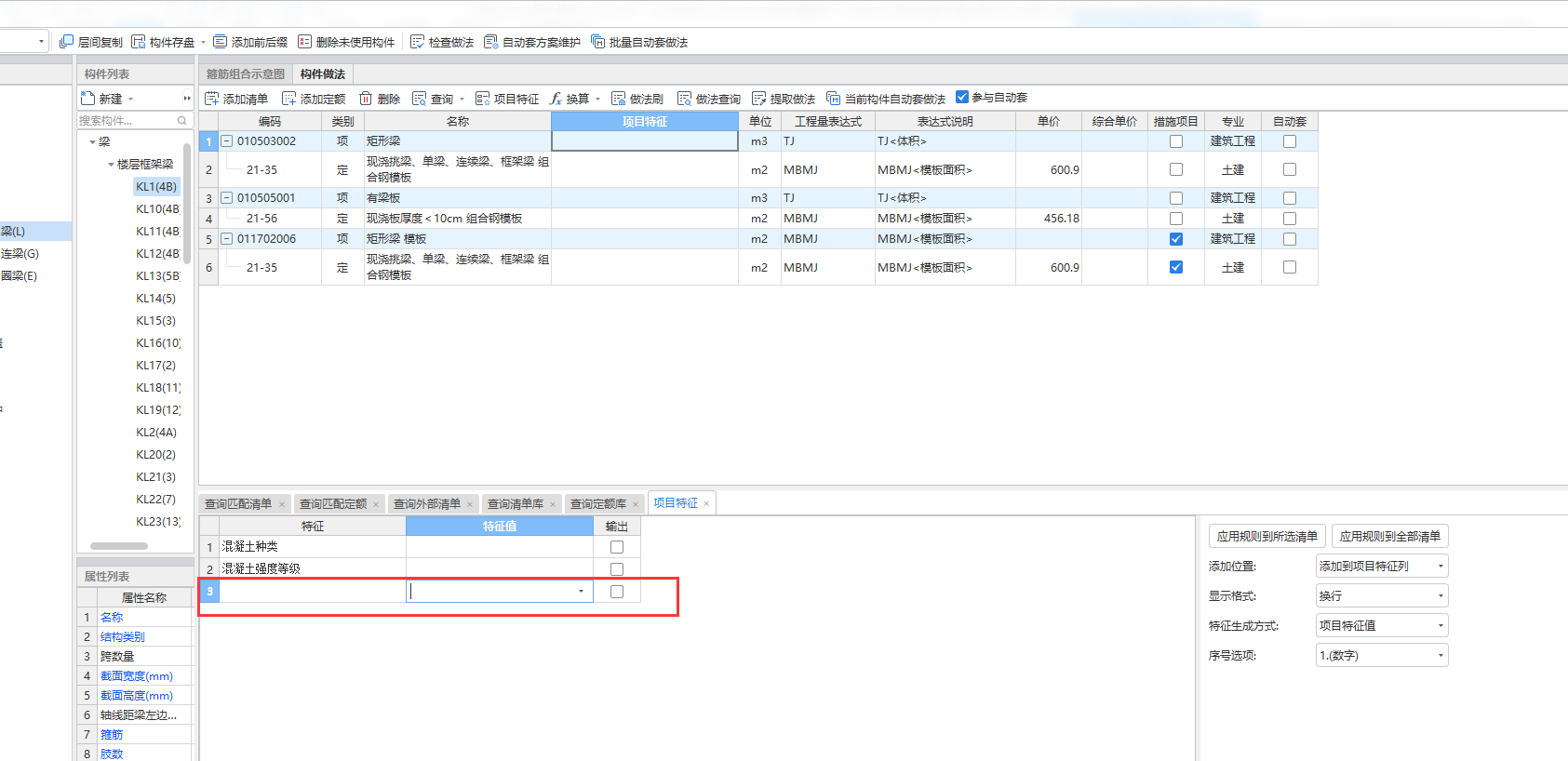Image resolution: width=1568 pixels, height=761 pixels.
Task: Close the 项目特征 bottom tab
Action: [x=706, y=503]
